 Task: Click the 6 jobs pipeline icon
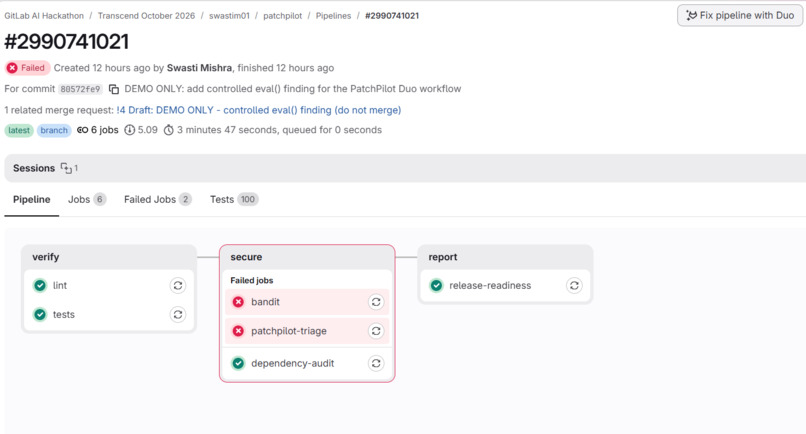[82, 130]
